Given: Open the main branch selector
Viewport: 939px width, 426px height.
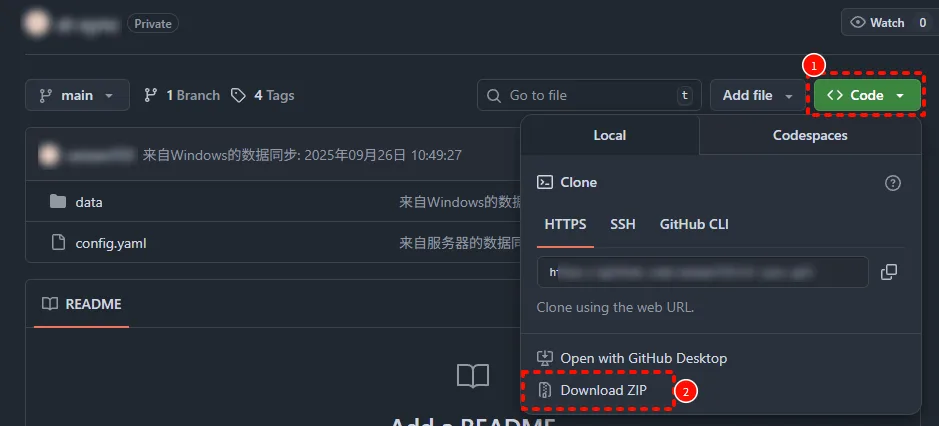Looking at the screenshot, I should pos(77,95).
